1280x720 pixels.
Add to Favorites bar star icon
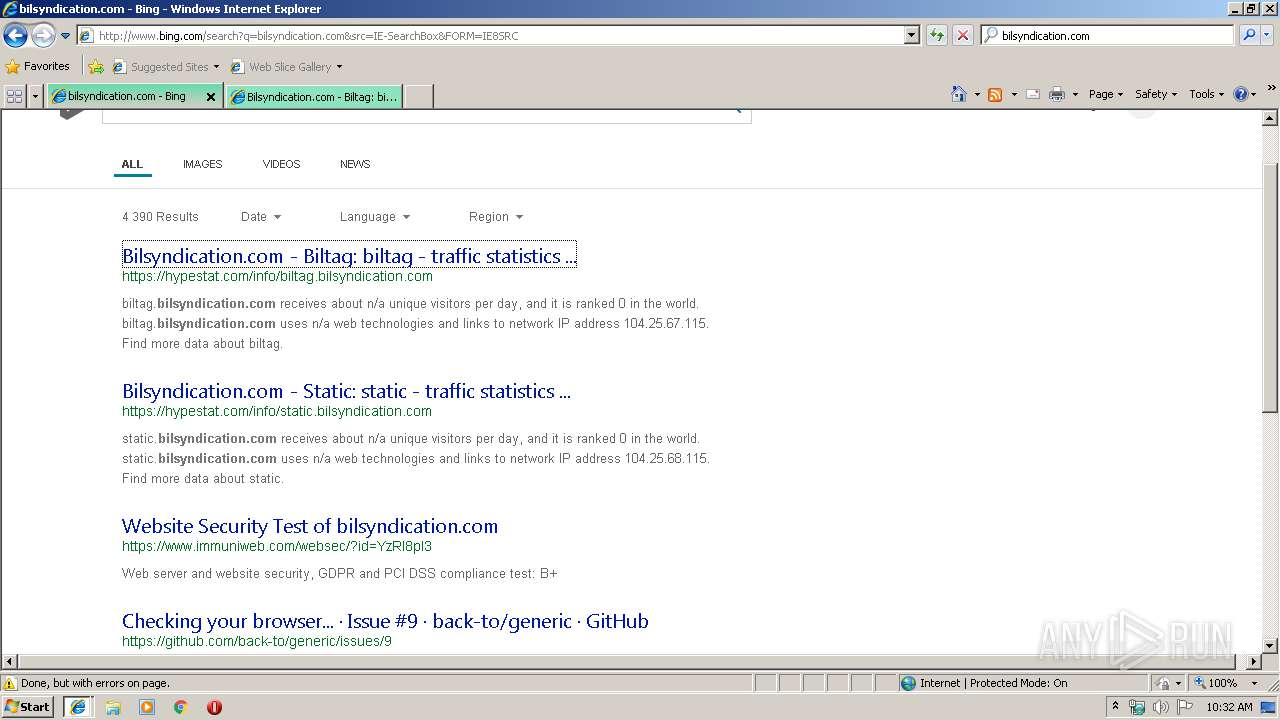pyautogui.click(x=96, y=67)
